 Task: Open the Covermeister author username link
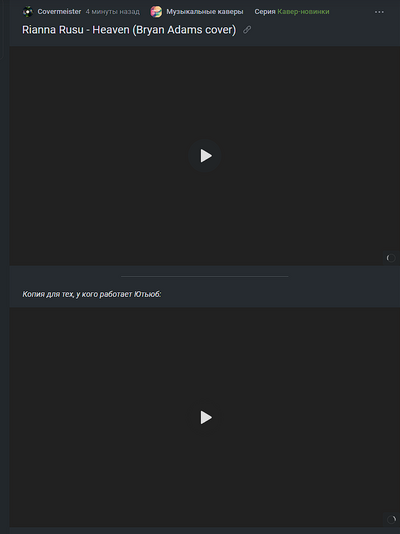tap(59, 12)
